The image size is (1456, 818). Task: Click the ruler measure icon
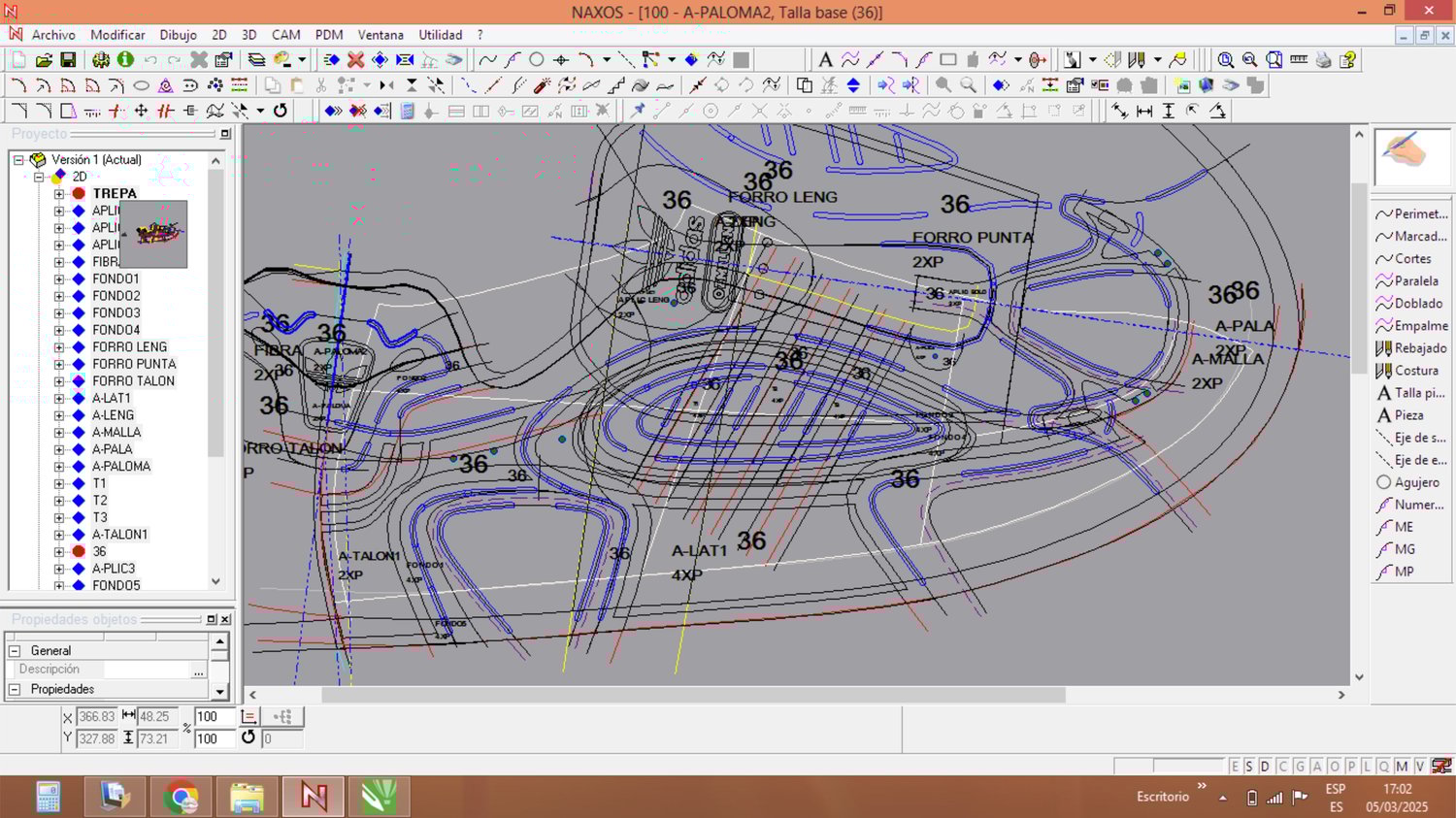[1299, 60]
